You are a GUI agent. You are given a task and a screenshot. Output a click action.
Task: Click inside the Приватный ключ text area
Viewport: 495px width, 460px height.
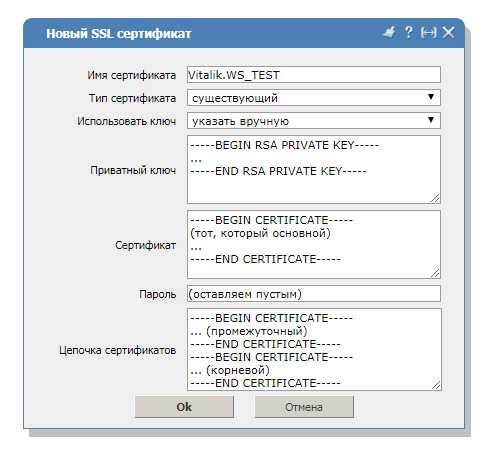tap(314, 169)
